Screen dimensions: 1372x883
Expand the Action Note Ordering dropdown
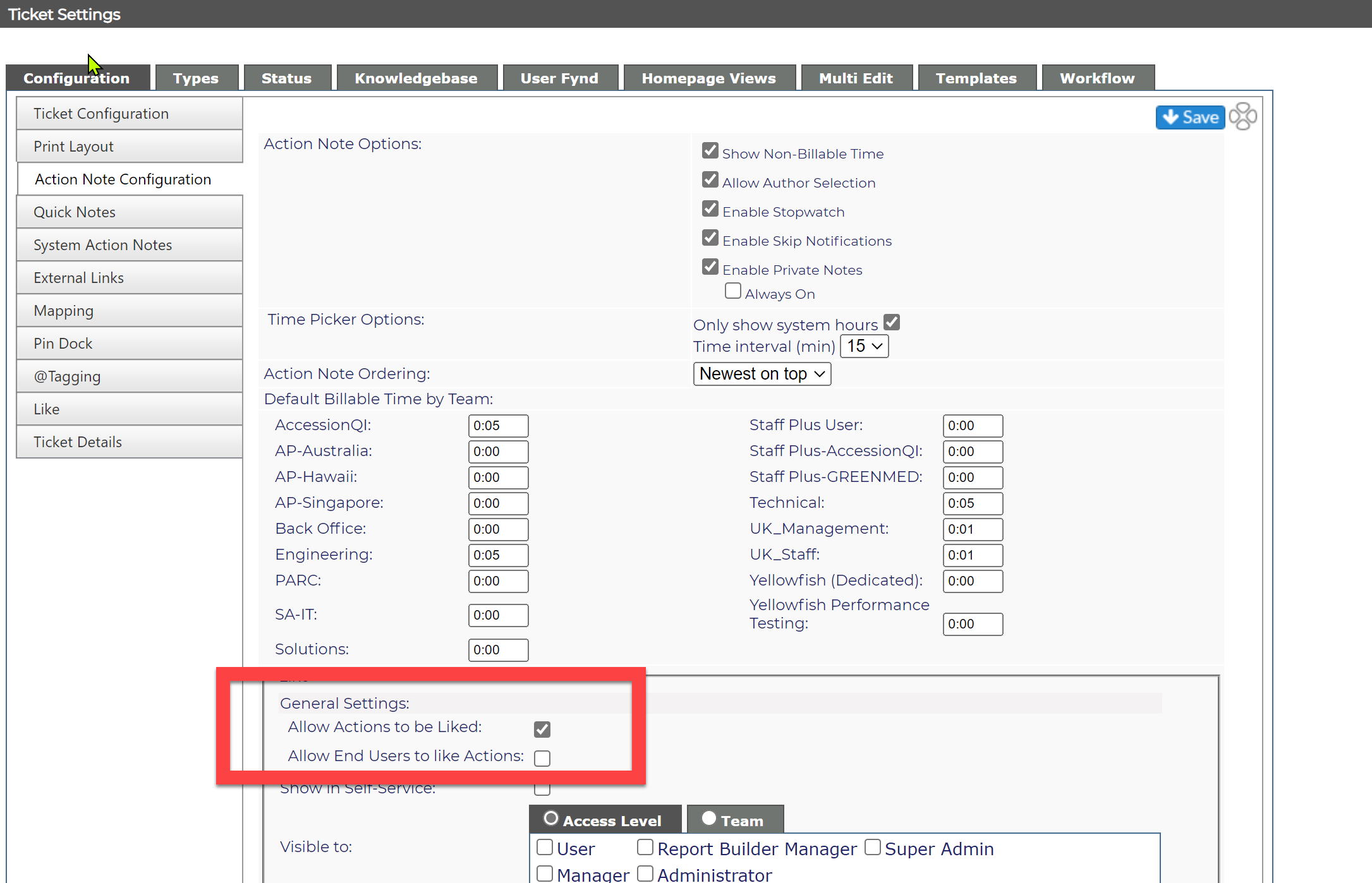point(762,374)
